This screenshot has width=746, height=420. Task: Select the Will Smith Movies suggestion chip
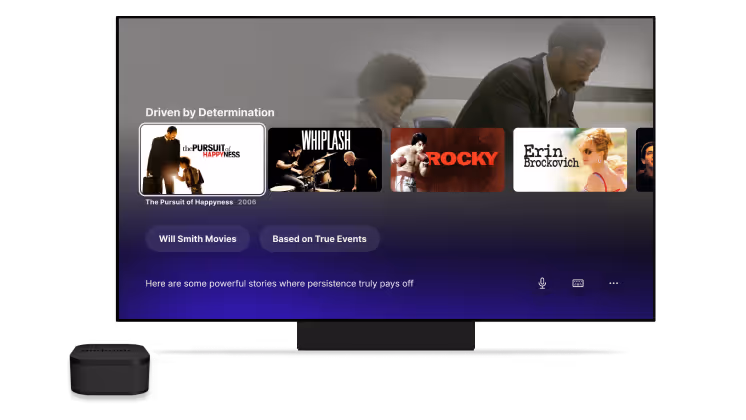197,239
